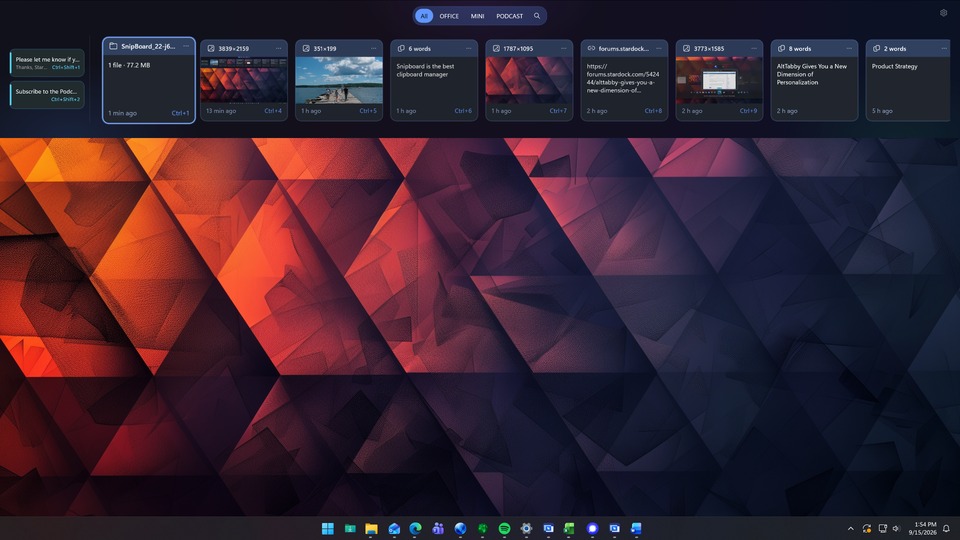Viewport: 960px width, 540px height.
Task: Select pinned clip 'Please let me know if y...'
Action: [x=47, y=62]
